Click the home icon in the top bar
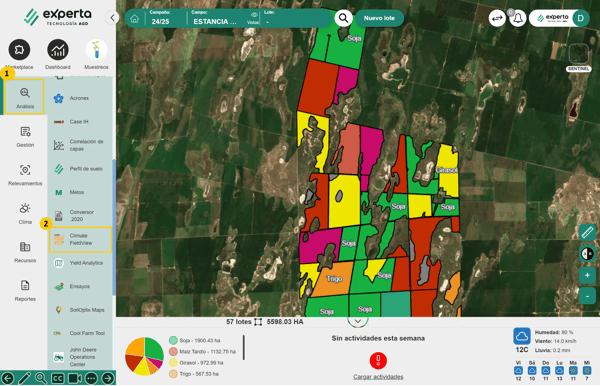Screen dimensions: 600x386 pyautogui.click(x=134, y=19)
